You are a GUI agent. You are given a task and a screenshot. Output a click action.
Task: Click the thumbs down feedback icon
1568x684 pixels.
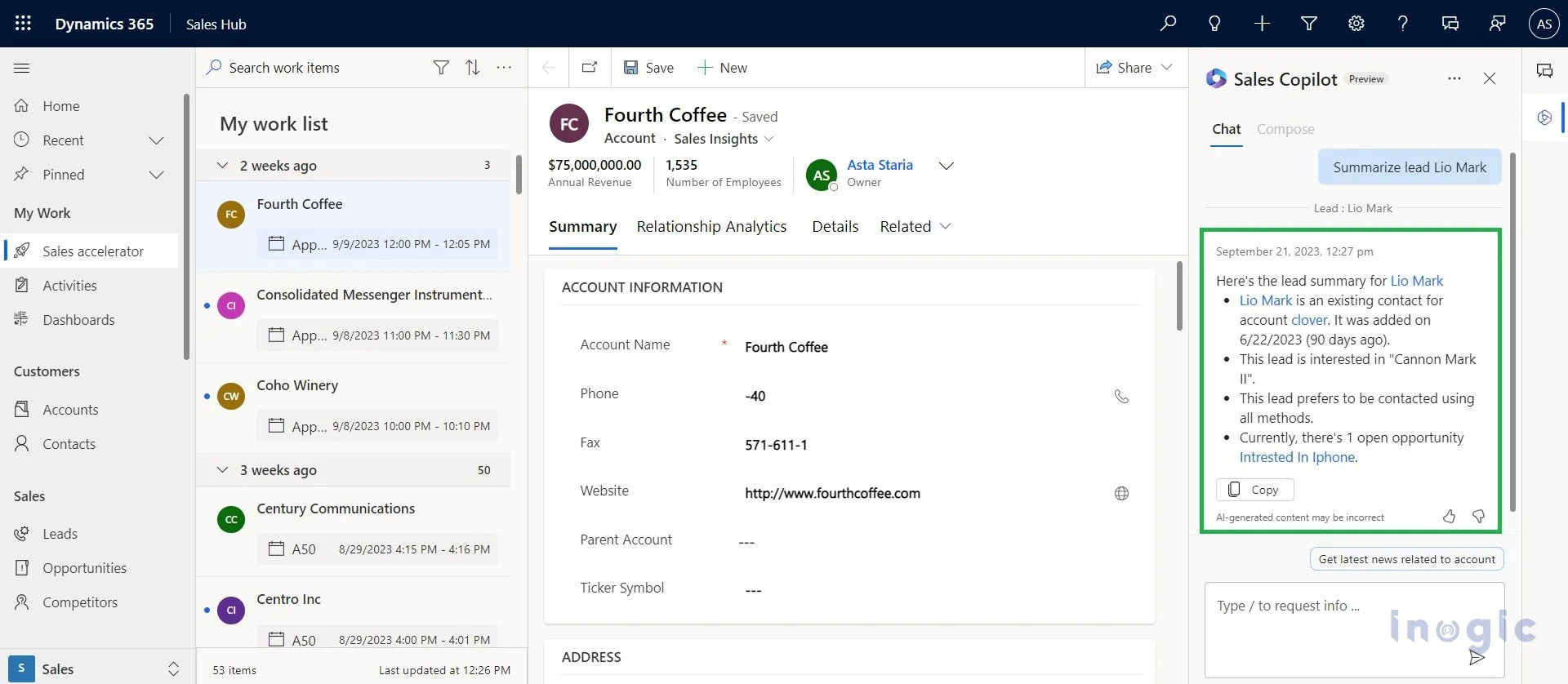[x=1478, y=516]
